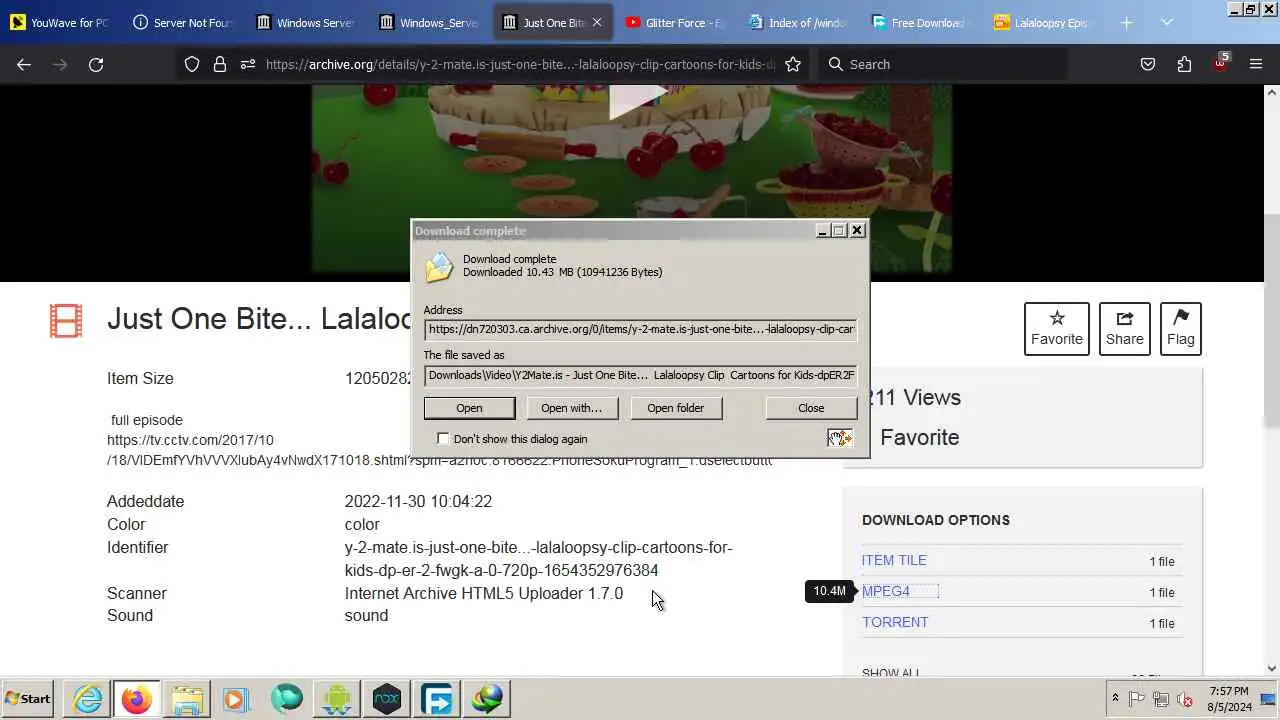Click the Firefox taskbar icon
Viewport: 1280px width, 720px height.
click(x=137, y=699)
